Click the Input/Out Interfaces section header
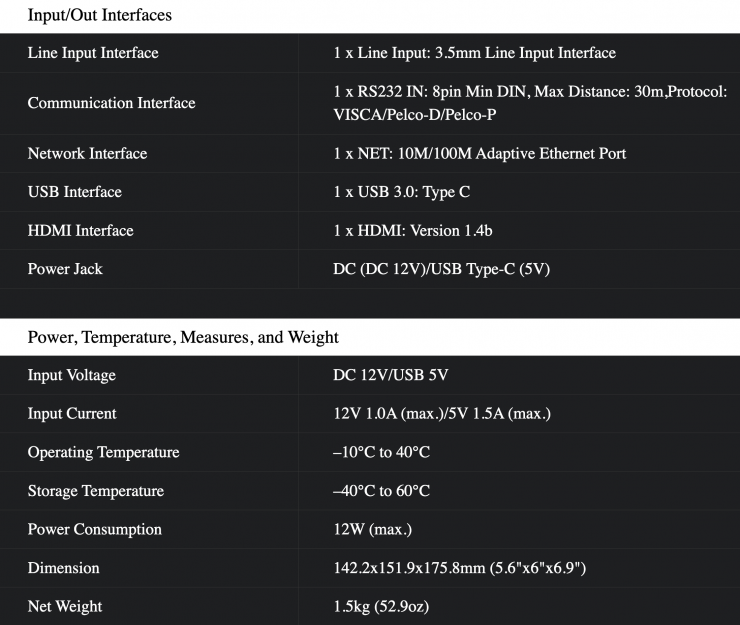This screenshot has width=740, height=625. [99, 15]
